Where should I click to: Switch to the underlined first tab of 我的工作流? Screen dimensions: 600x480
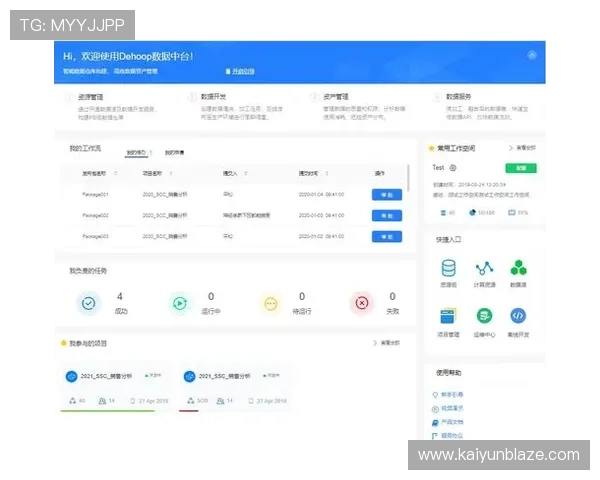coord(137,153)
